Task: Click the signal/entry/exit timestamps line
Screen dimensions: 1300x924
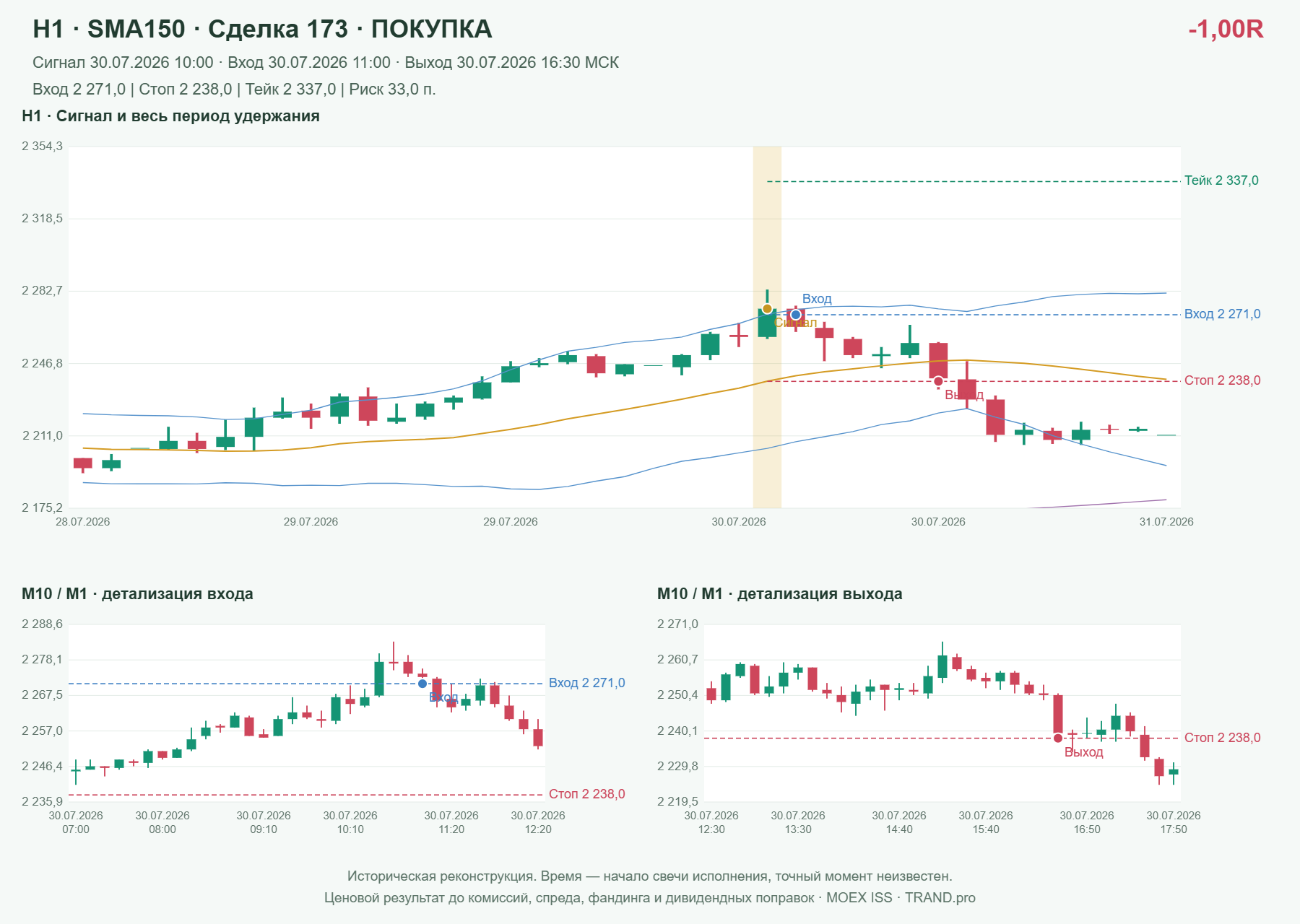Action: (326, 63)
